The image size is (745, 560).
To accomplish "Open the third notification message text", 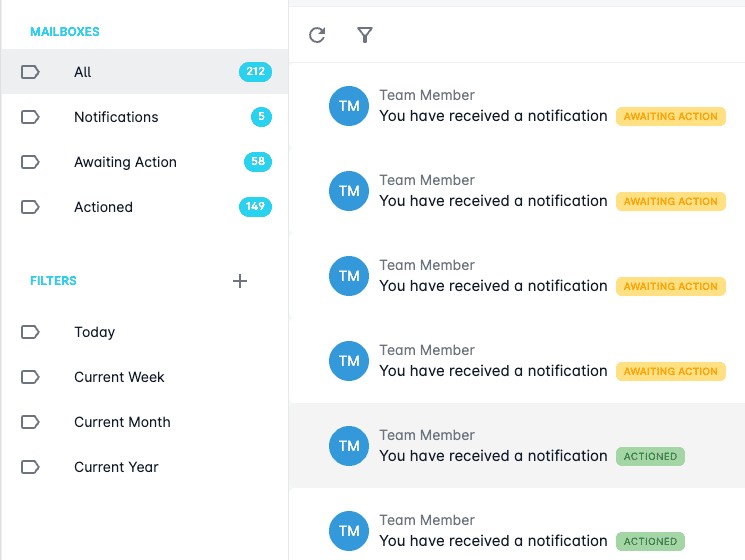I will click(493, 286).
